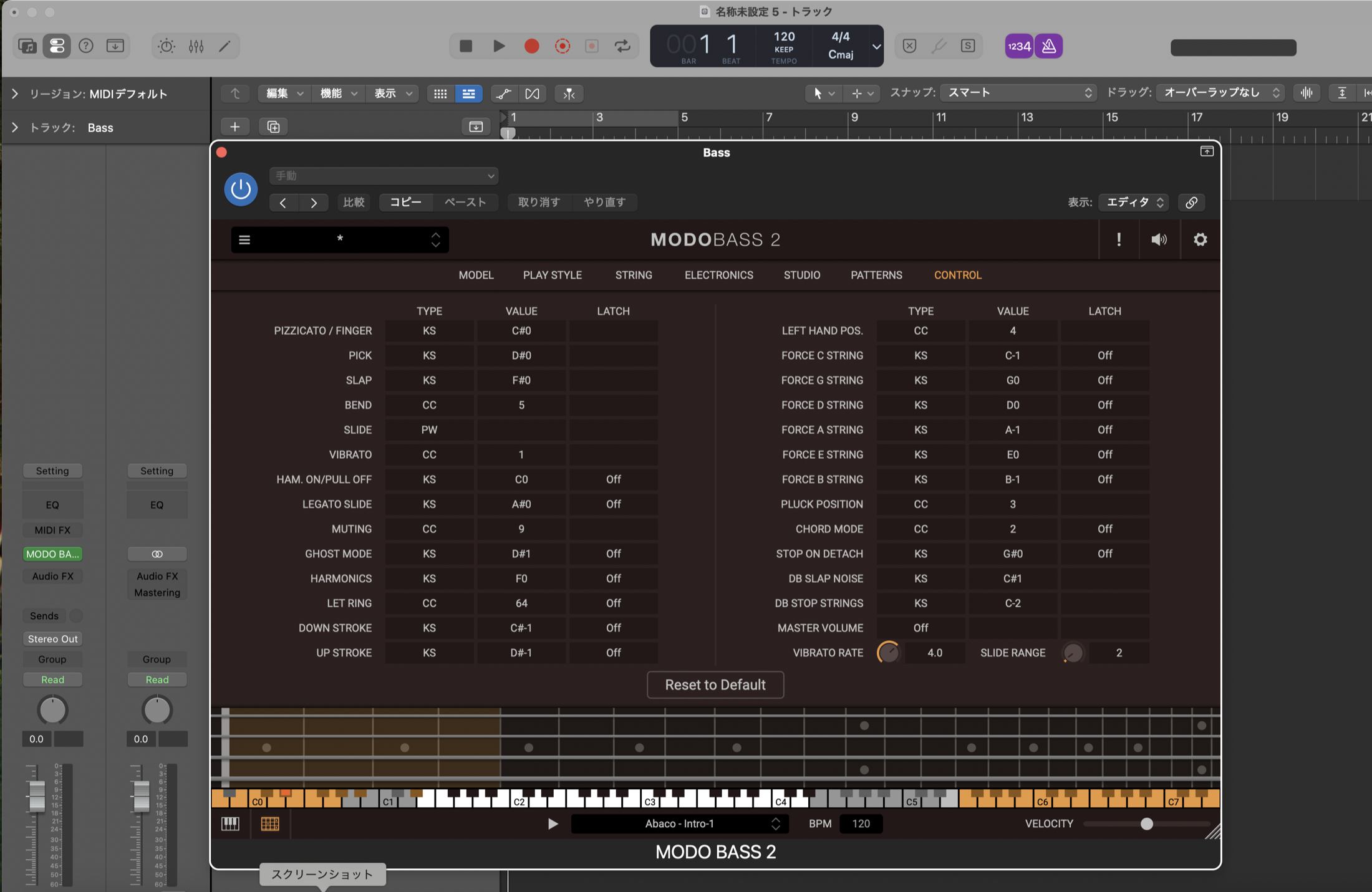Toggle the automation curve icon
1372x892 pixels.
tap(503, 94)
